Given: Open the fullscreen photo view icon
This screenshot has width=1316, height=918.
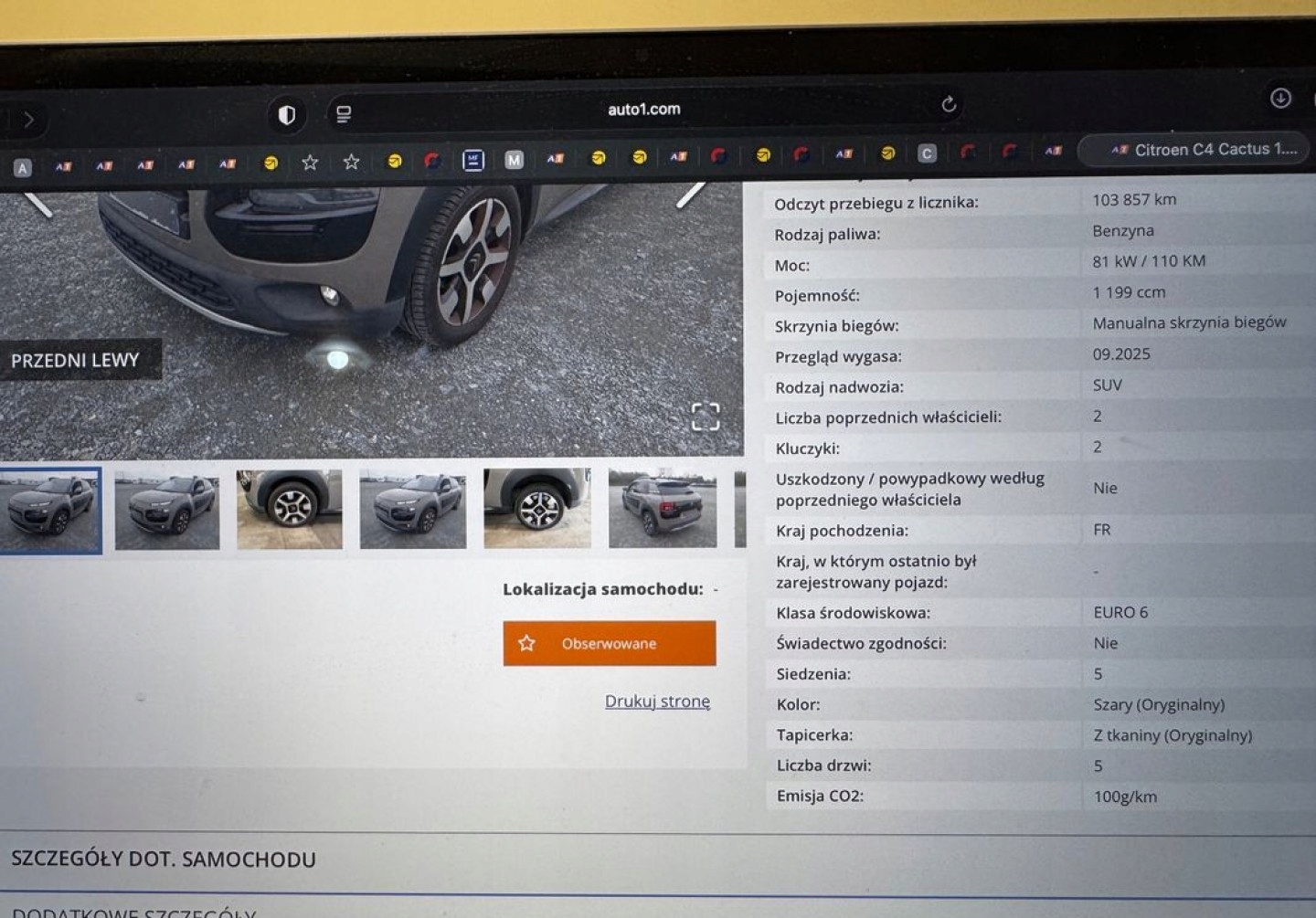Looking at the screenshot, I should (x=706, y=417).
